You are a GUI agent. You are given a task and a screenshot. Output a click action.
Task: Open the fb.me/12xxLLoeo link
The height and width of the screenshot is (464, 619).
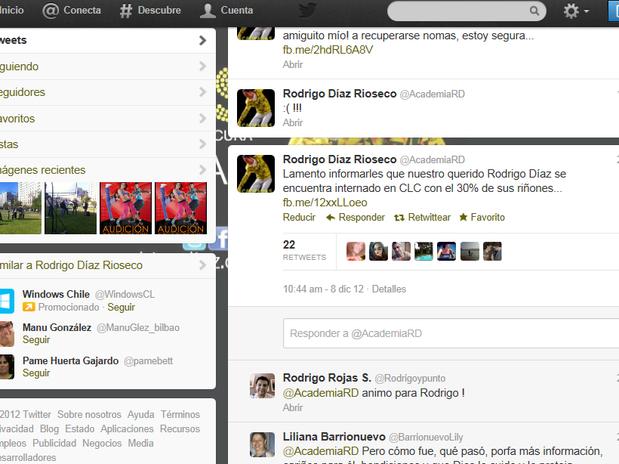325,203
